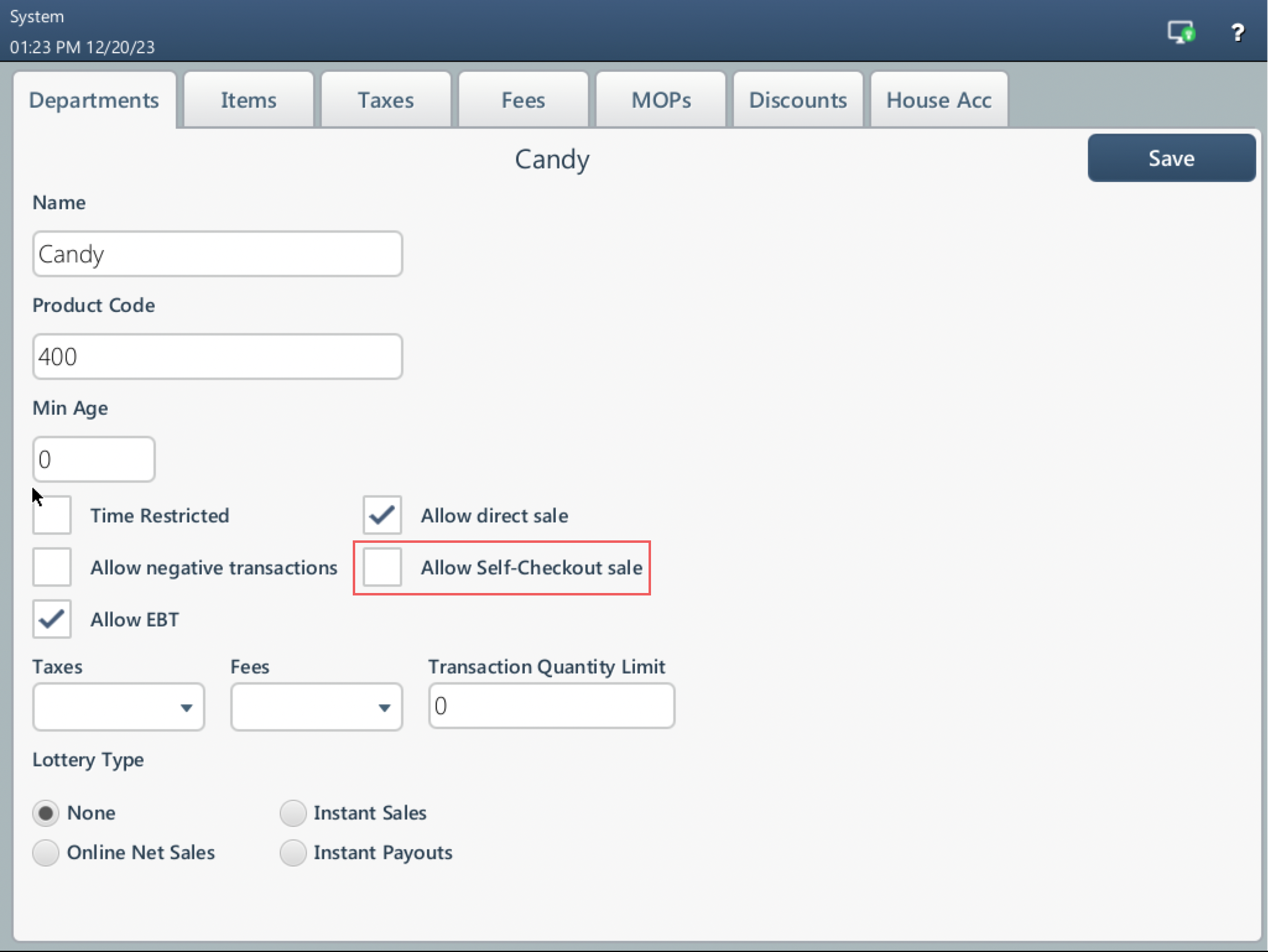The image size is (1268, 952).
Task: Click the network monitor status icon
Action: [x=1180, y=32]
